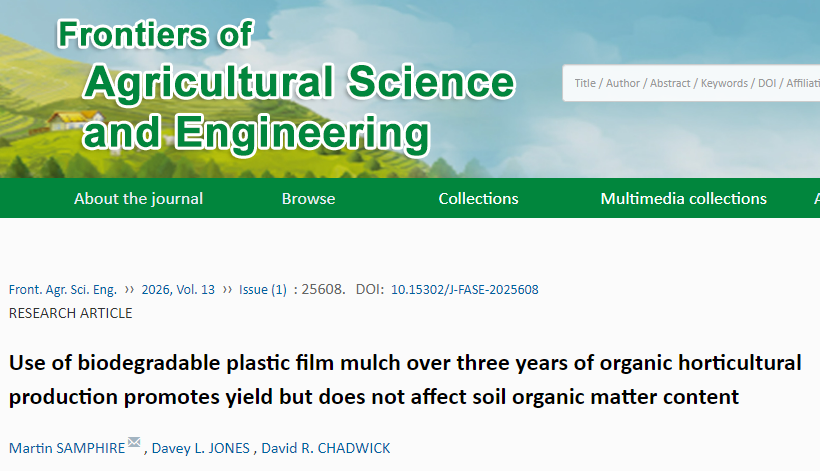Click the Frontiers of Agricultural Science journal logo
This screenshot has width=820, height=471.
pyautogui.click(x=287, y=86)
